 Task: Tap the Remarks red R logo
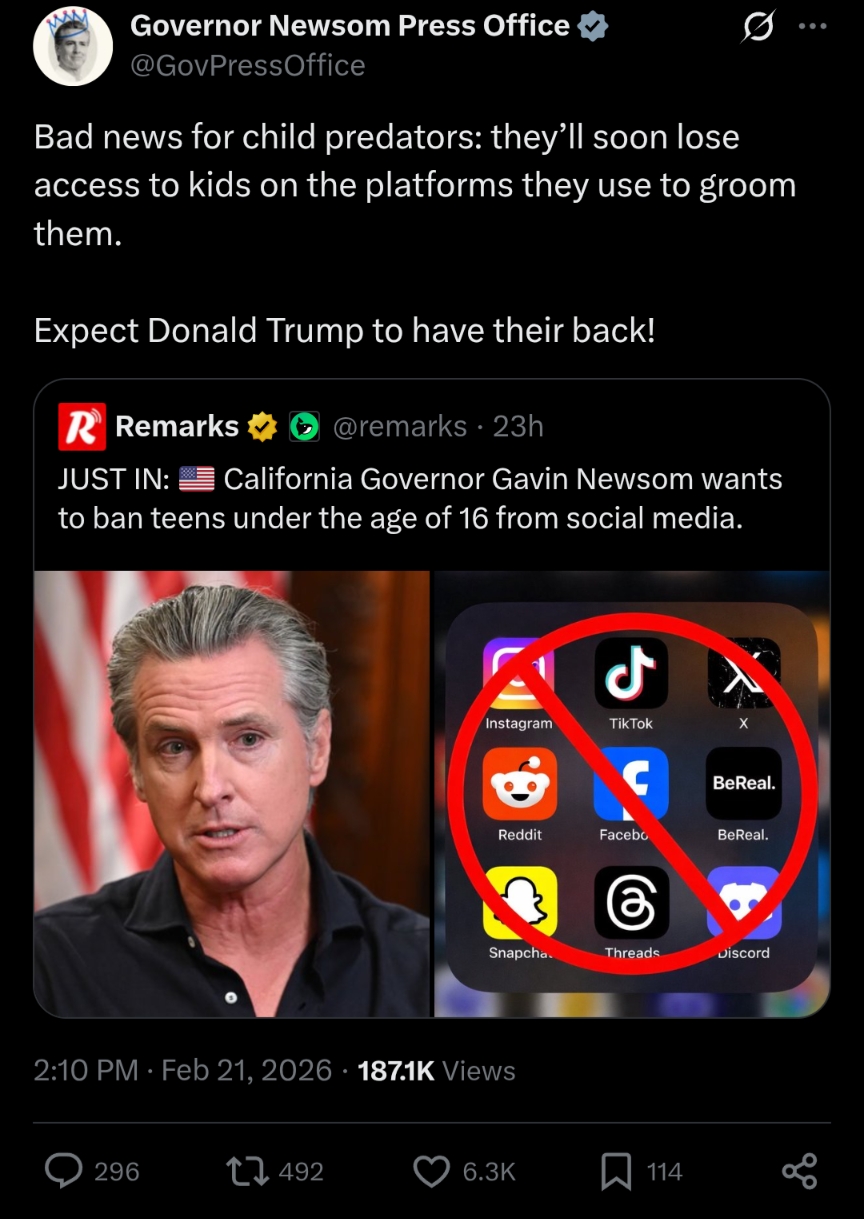[81, 427]
